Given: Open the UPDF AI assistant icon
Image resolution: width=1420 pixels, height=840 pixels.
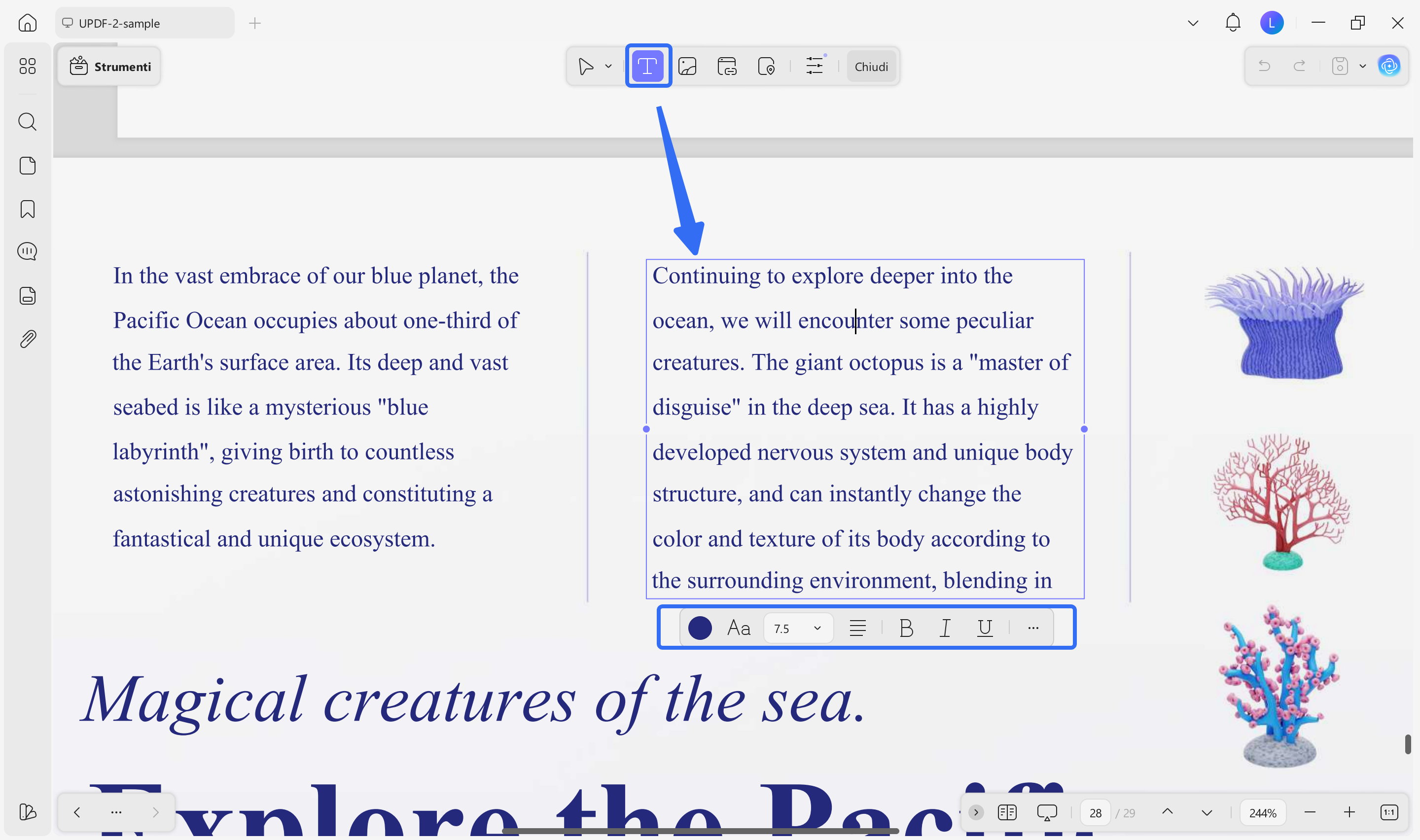Looking at the screenshot, I should 1389,66.
